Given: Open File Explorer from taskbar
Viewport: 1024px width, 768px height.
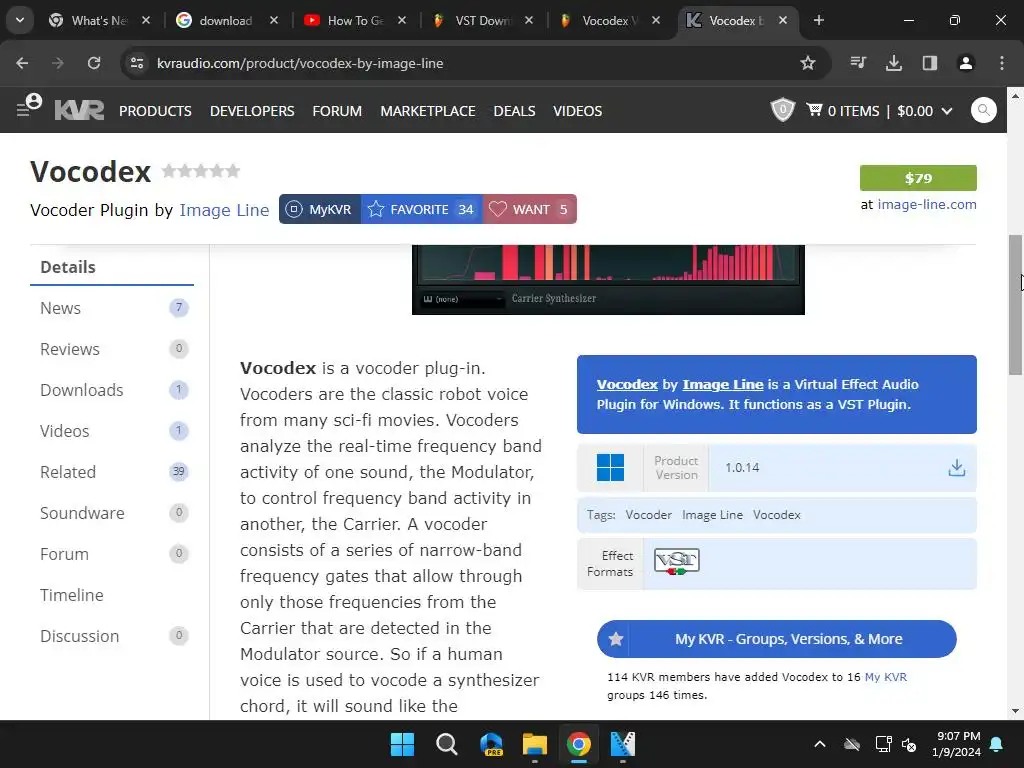Looking at the screenshot, I should (x=534, y=744).
